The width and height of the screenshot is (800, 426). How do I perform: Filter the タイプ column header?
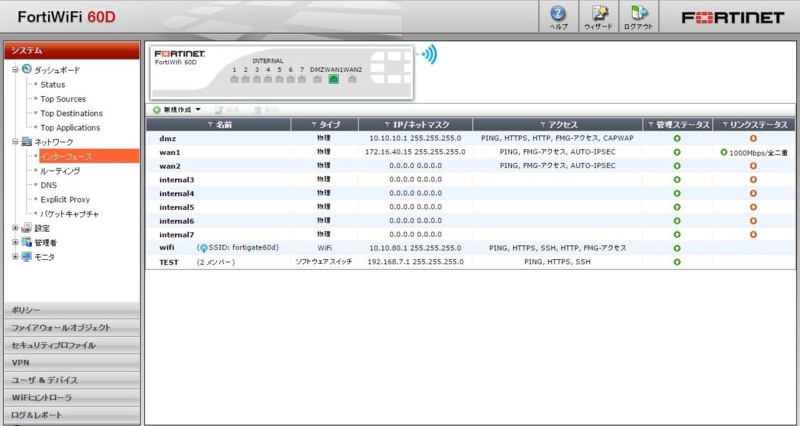pos(314,125)
